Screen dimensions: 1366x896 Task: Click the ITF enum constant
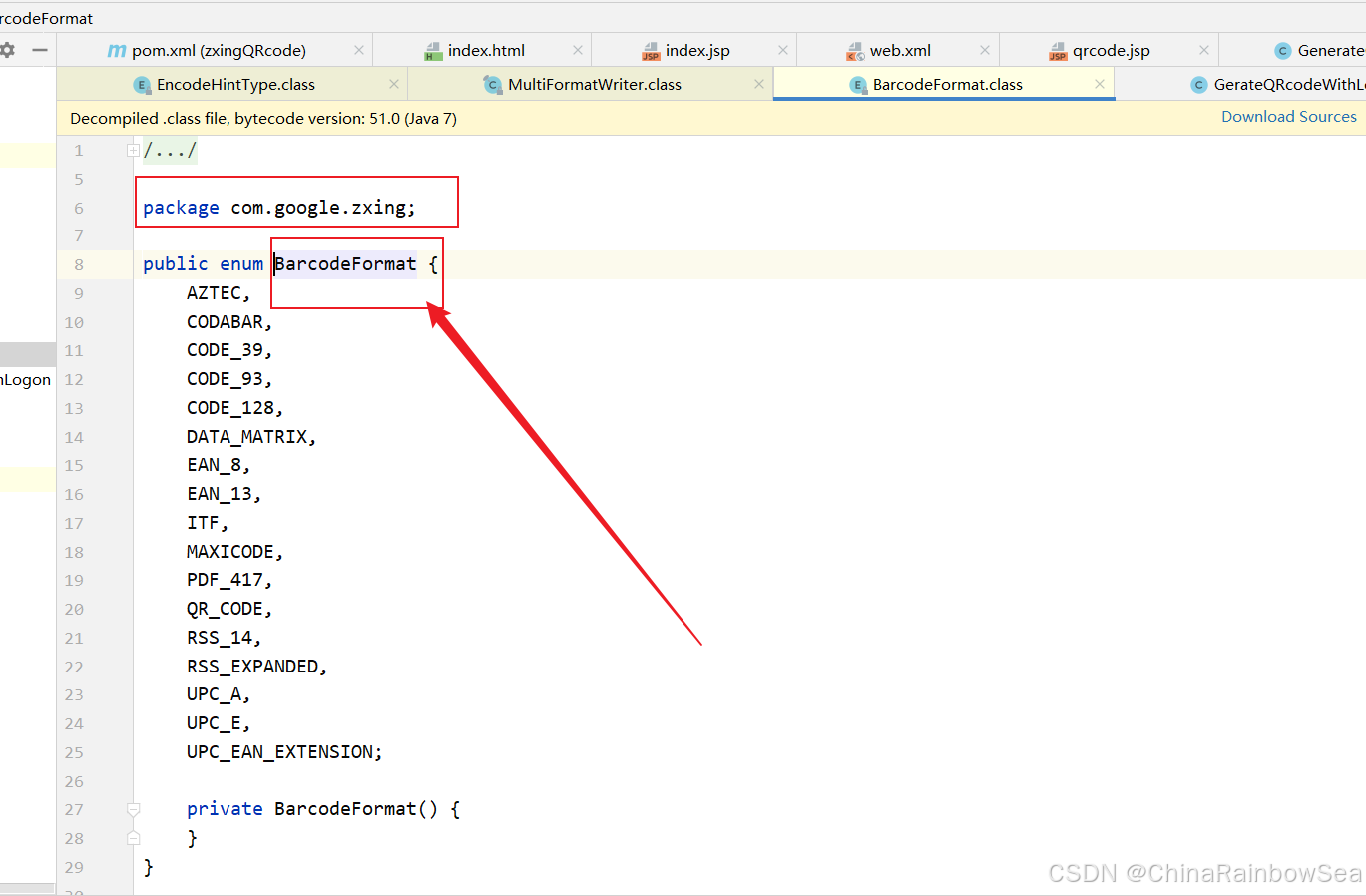[203, 523]
